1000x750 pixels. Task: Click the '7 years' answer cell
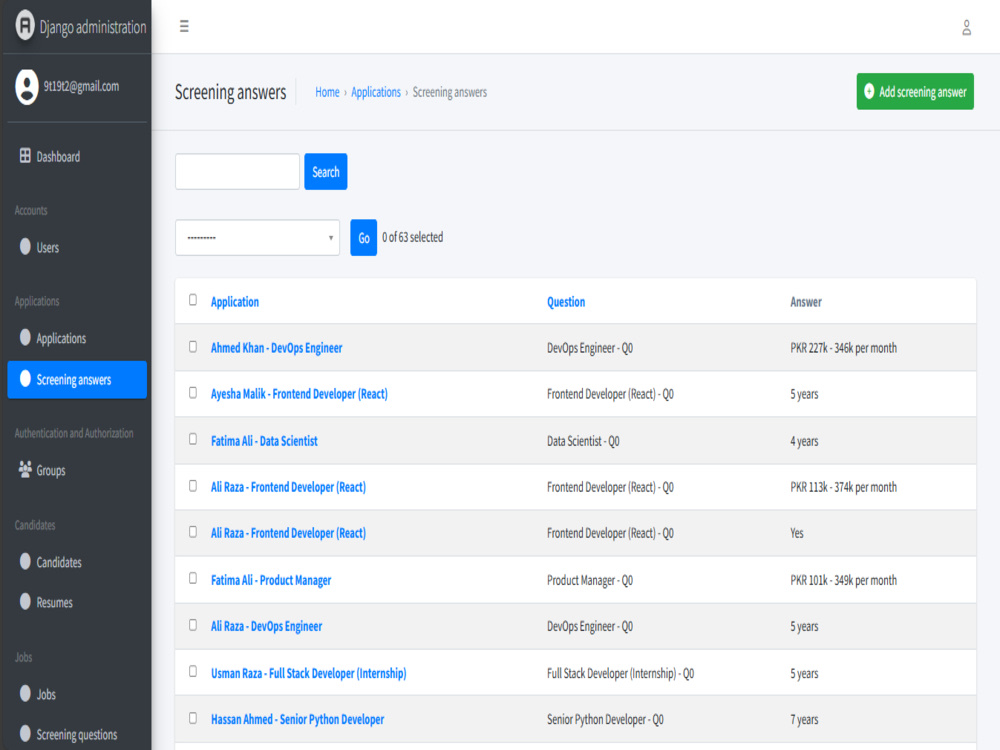coord(804,719)
